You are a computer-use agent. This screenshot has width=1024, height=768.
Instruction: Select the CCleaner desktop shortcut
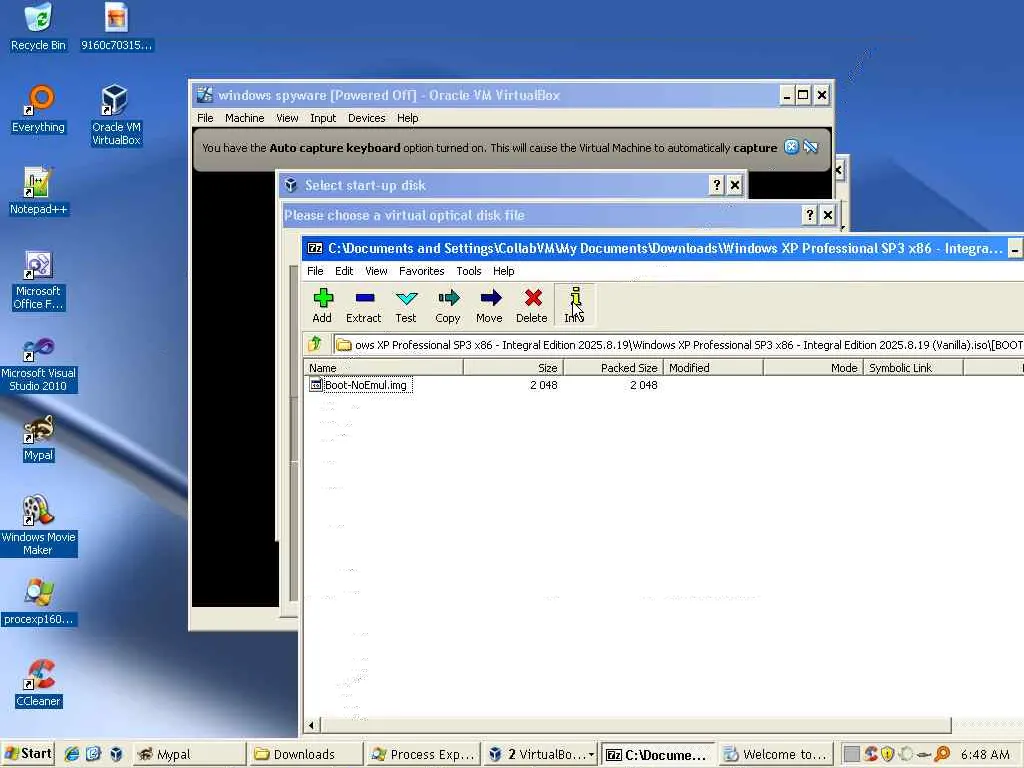(38, 684)
